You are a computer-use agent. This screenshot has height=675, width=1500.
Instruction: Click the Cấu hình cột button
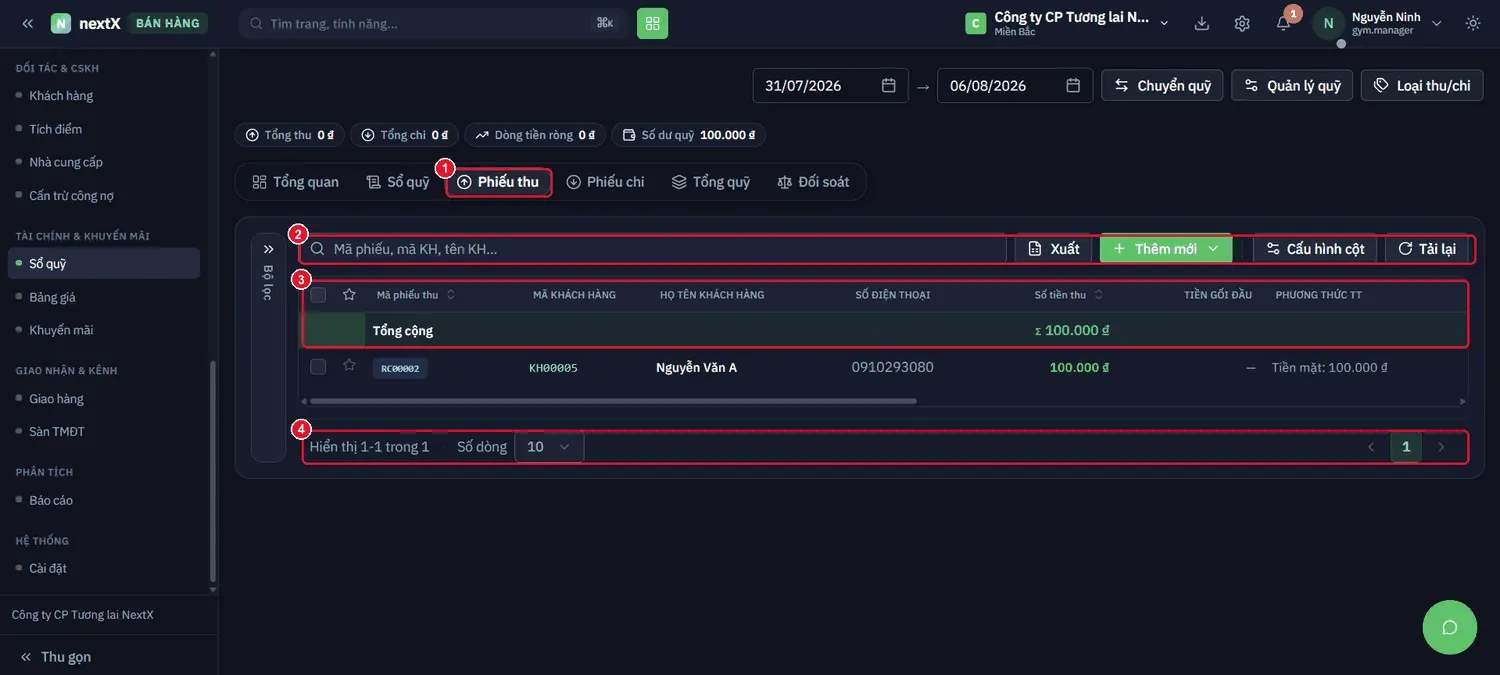1315,249
